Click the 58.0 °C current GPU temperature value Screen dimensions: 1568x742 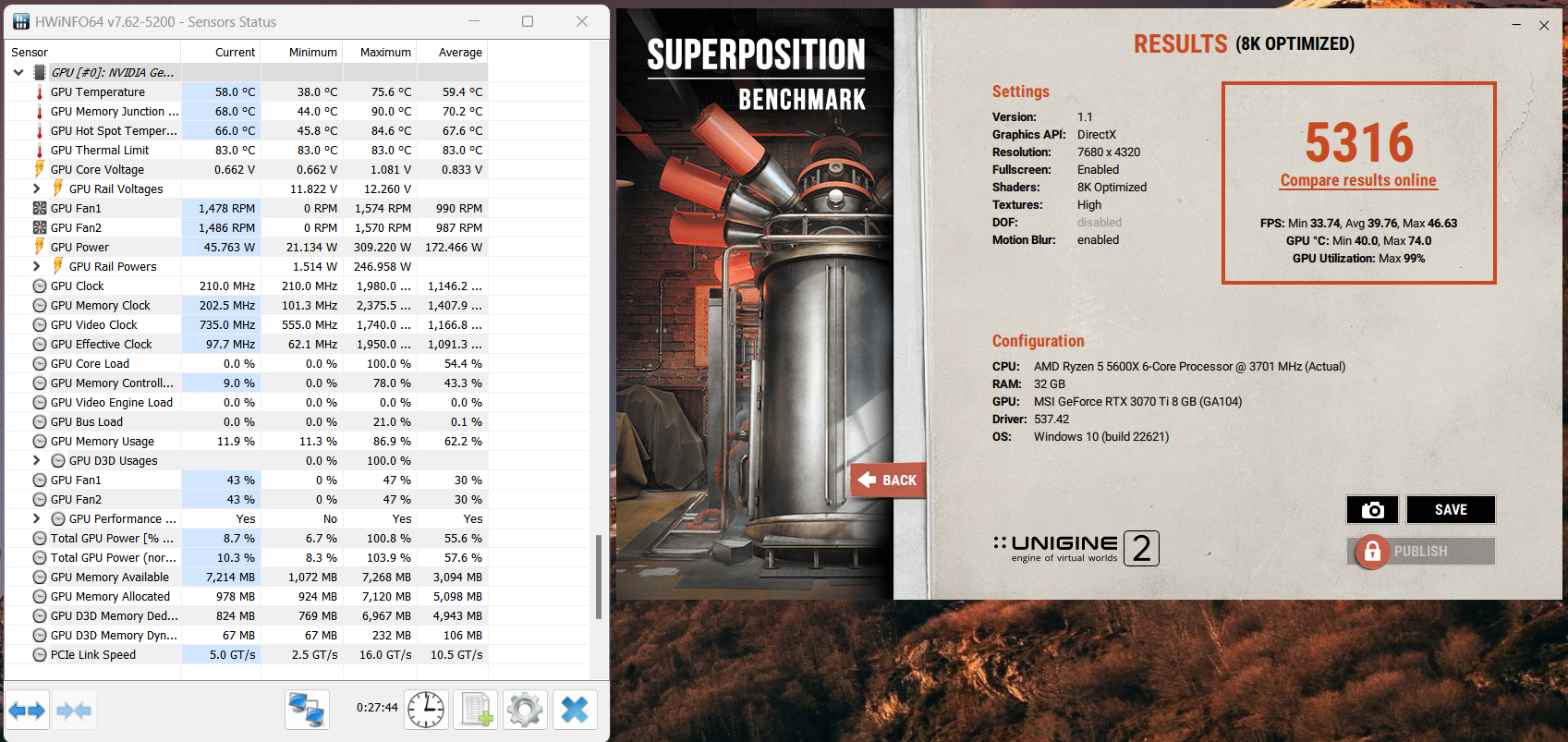[235, 92]
